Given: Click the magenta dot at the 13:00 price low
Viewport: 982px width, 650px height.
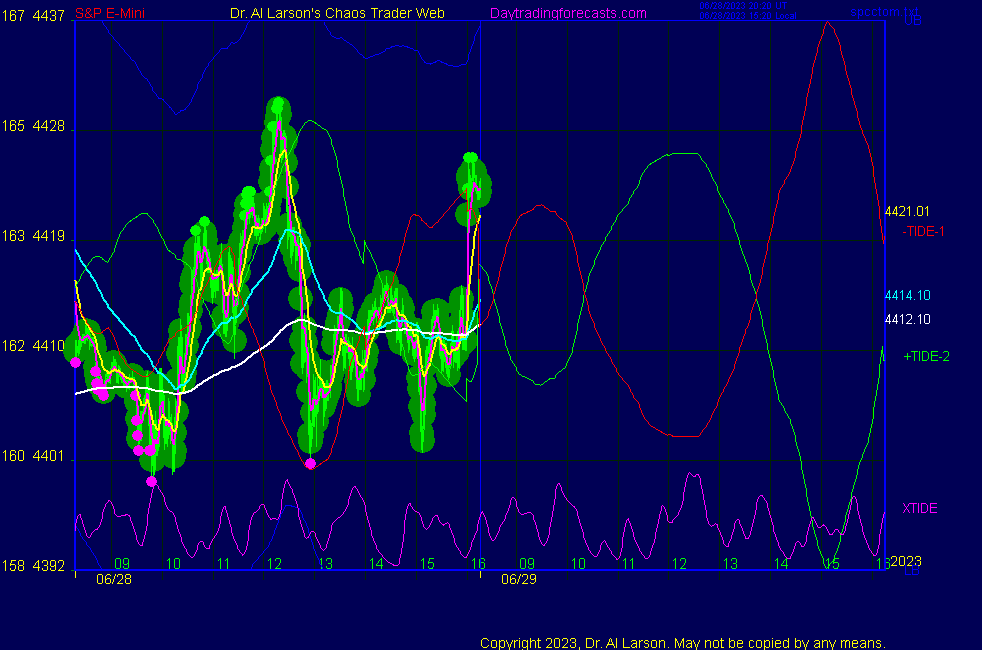Looking at the screenshot, I should 310,464.
